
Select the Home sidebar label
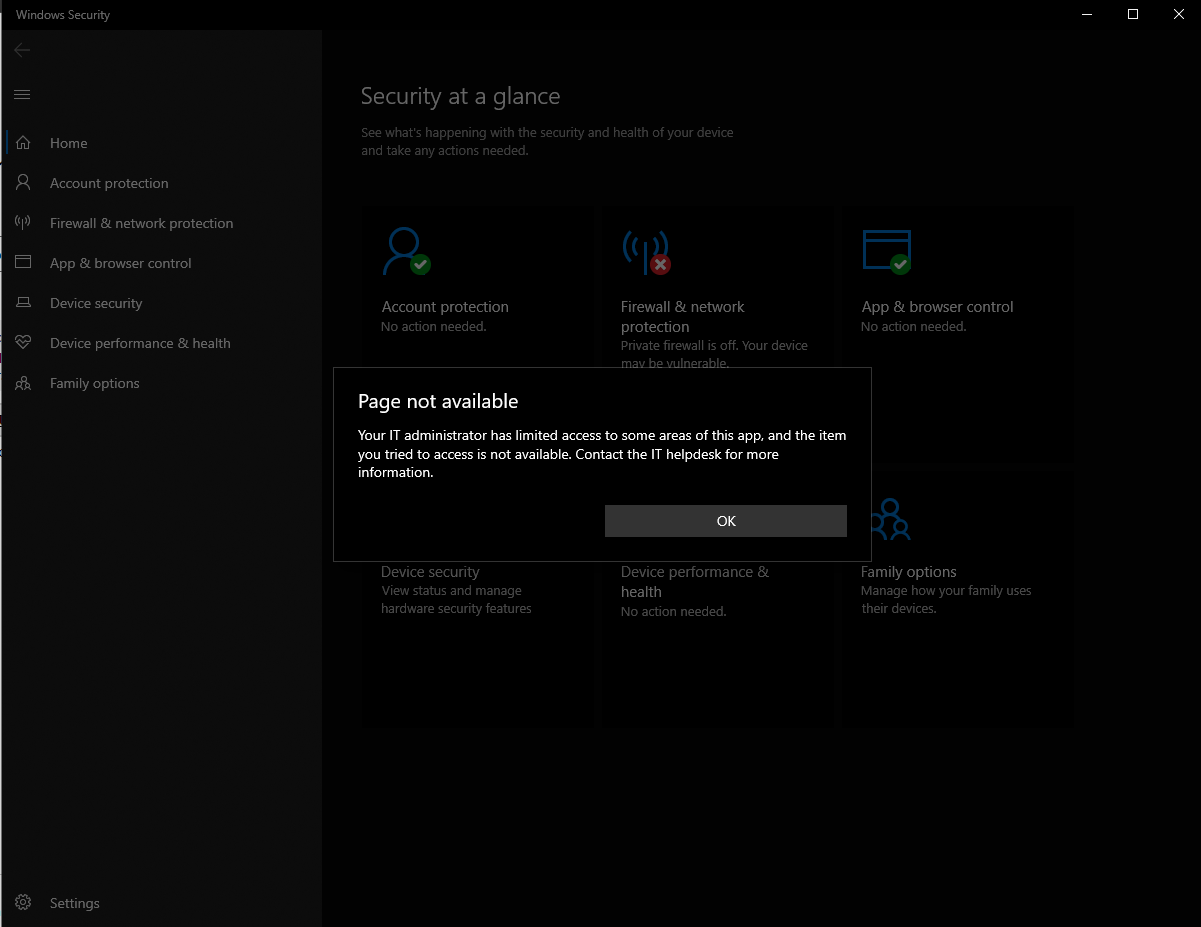click(69, 143)
